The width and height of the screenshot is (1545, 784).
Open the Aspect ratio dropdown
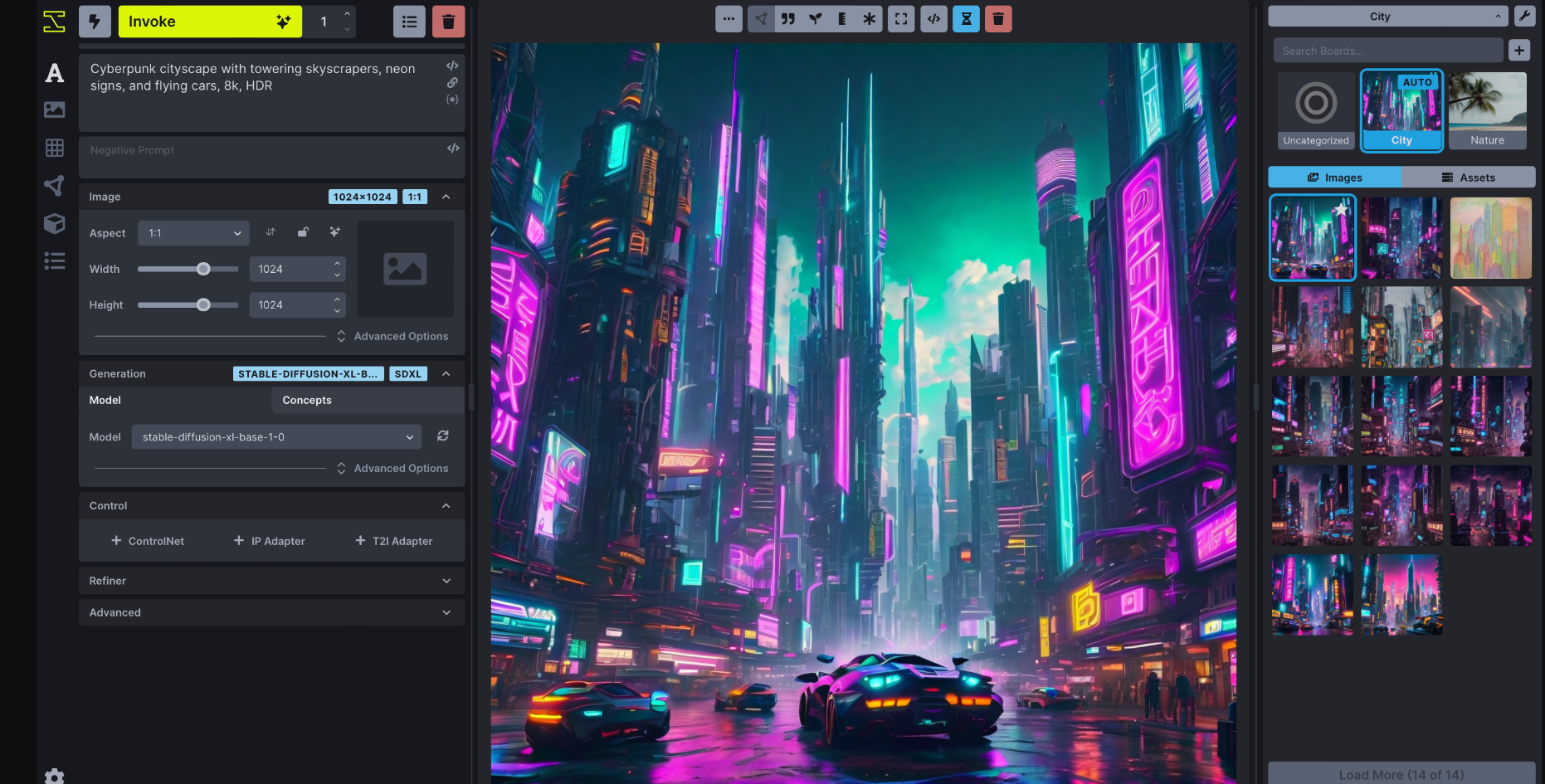pos(193,233)
